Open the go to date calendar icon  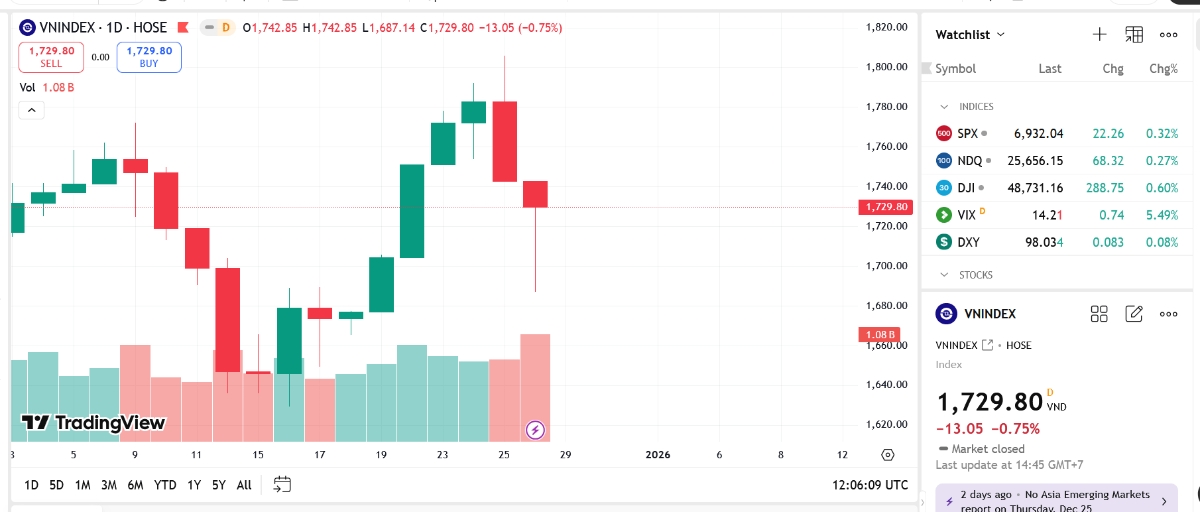(x=282, y=485)
